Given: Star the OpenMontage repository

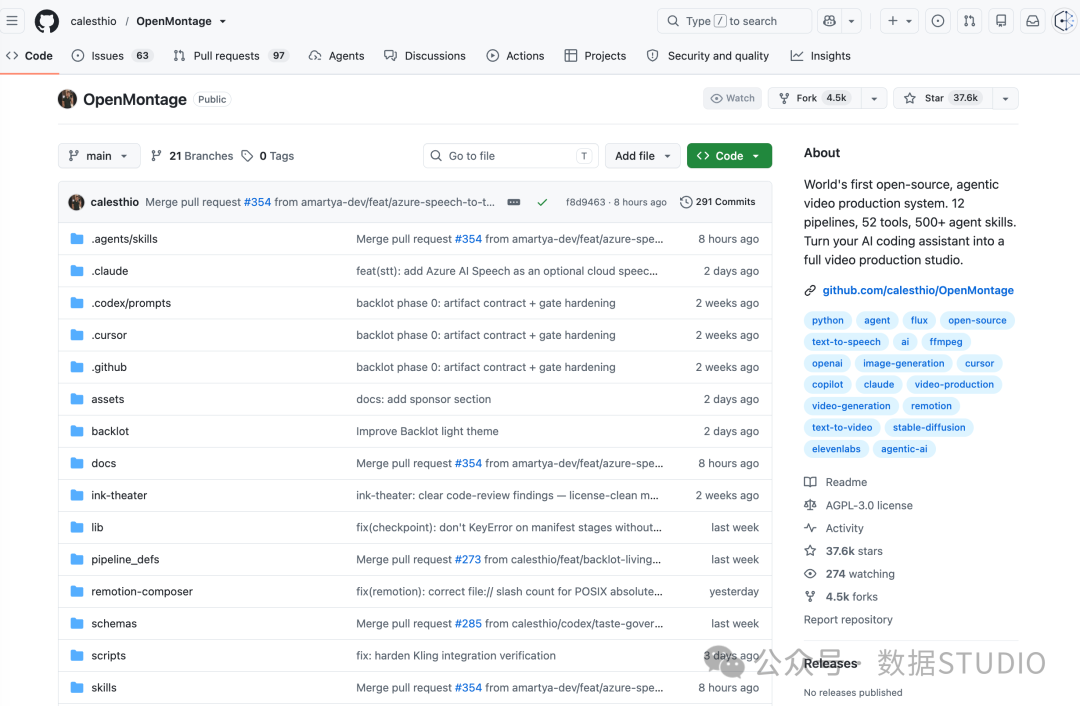Looking at the screenshot, I should 942,98.
